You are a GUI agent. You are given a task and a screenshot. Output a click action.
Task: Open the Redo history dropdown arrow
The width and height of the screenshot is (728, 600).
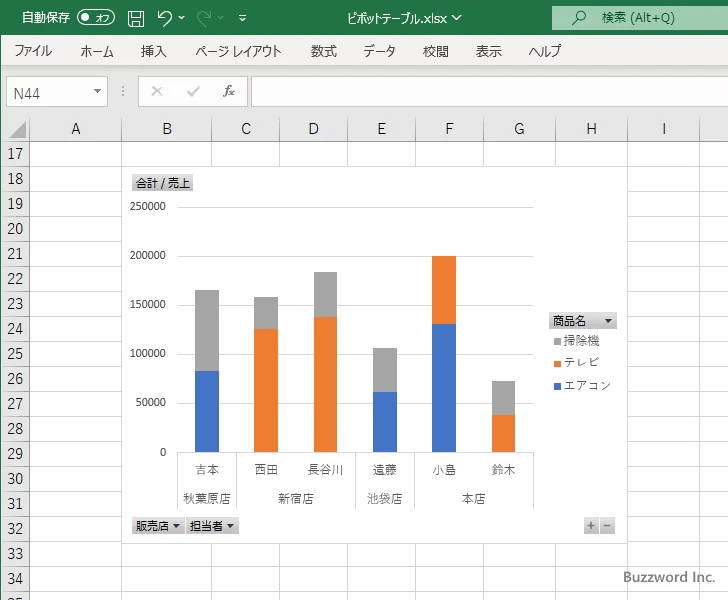click(x=221, y=18)
